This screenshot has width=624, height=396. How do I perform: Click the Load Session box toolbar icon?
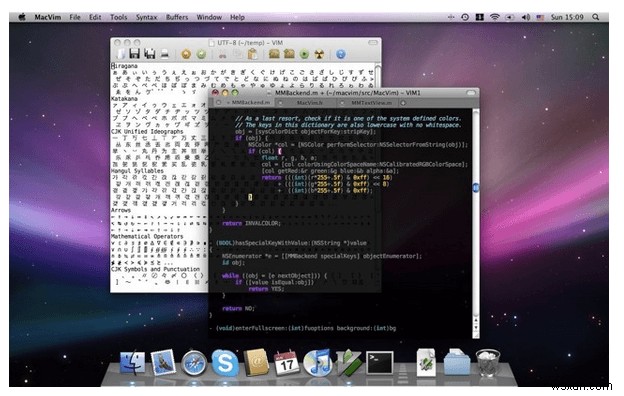click(x=274, y=54)
